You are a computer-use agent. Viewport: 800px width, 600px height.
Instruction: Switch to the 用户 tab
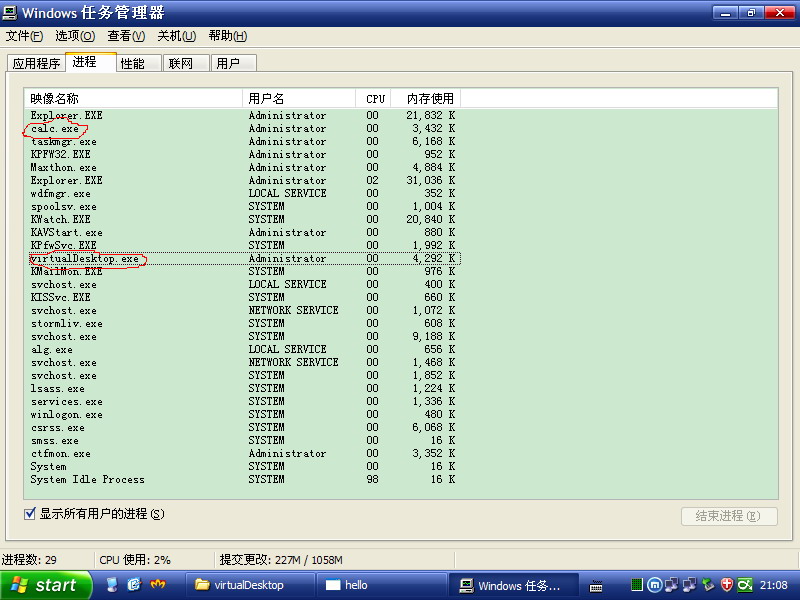coord(233,63)
